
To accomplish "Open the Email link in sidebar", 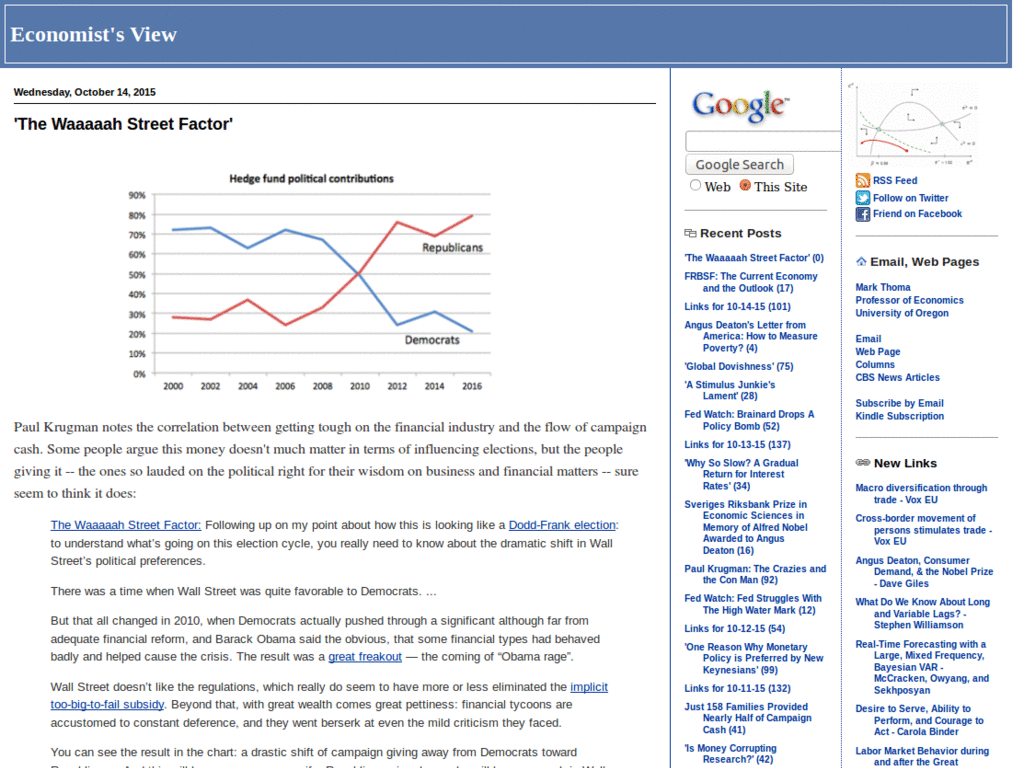I will tap(868, 339).
